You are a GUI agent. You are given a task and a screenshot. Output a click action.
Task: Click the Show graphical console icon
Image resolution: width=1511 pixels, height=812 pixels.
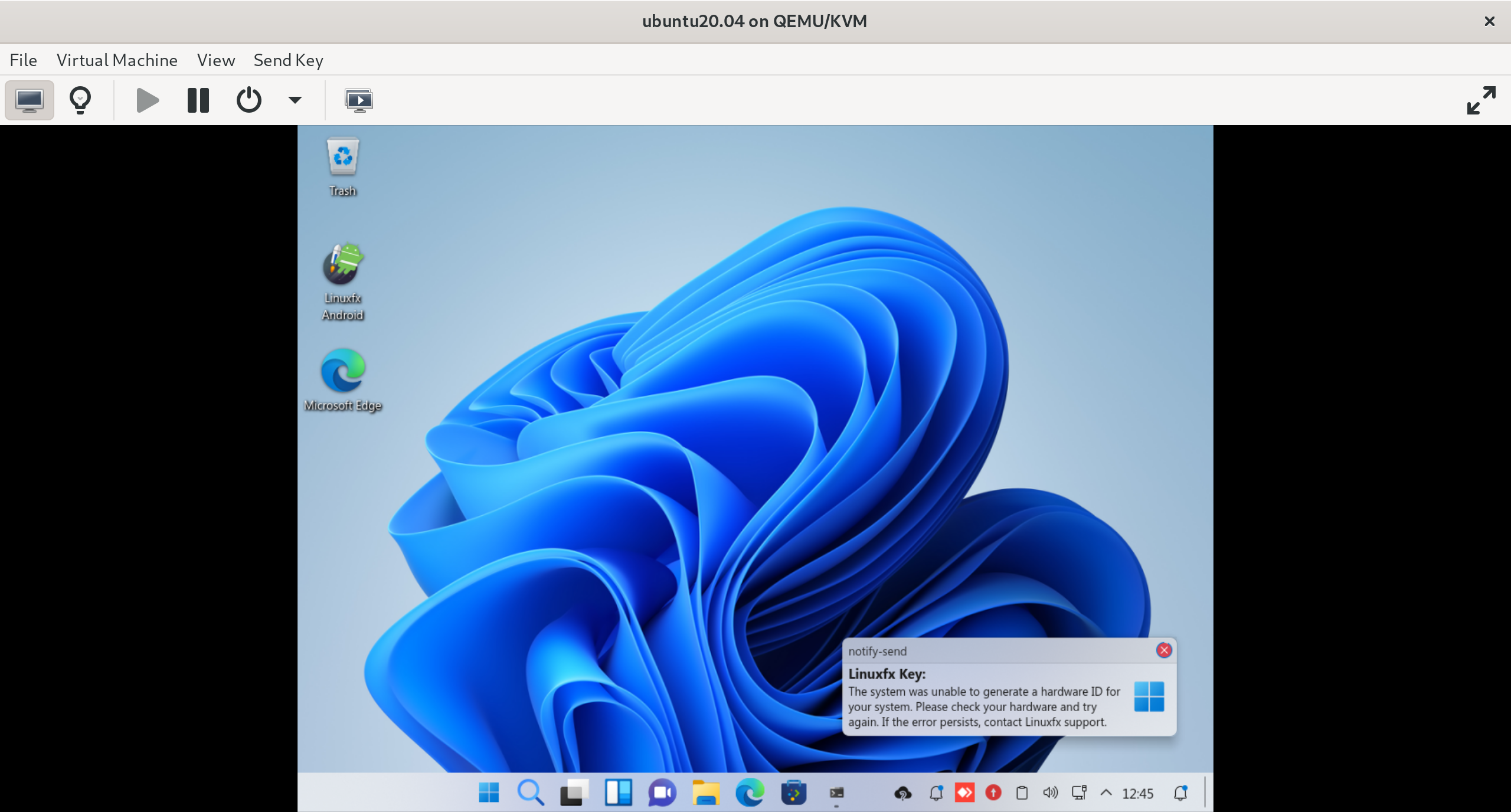click(30, 100)
